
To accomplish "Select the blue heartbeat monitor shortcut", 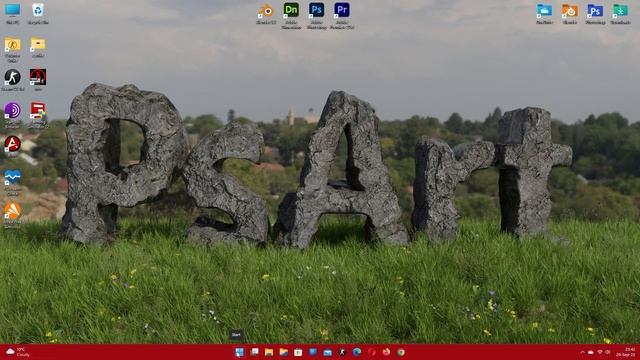I will [12, 182].
